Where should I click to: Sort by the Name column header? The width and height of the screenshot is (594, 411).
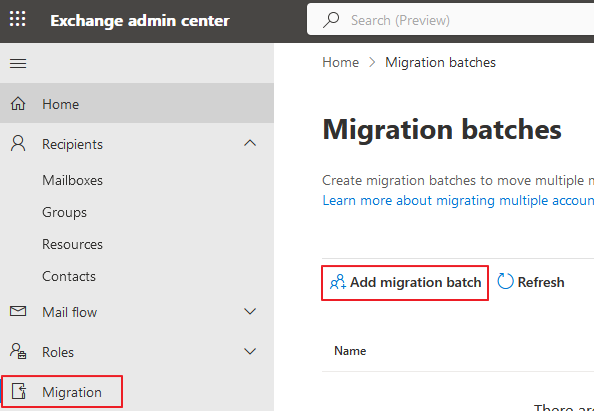point(350,351)
